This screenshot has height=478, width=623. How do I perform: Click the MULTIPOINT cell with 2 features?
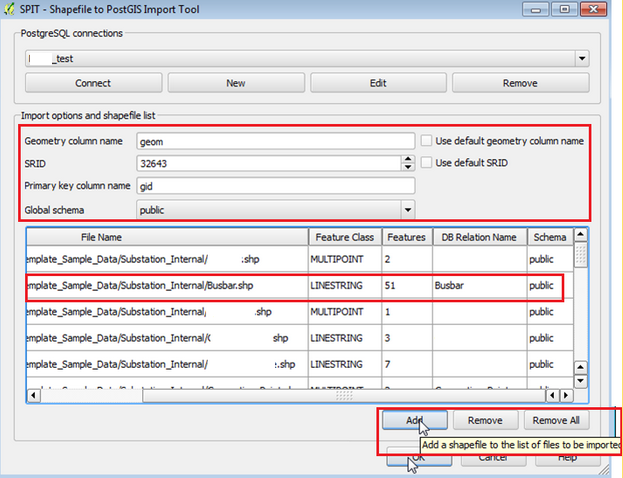pyautogui.click(x=345, y=259)
